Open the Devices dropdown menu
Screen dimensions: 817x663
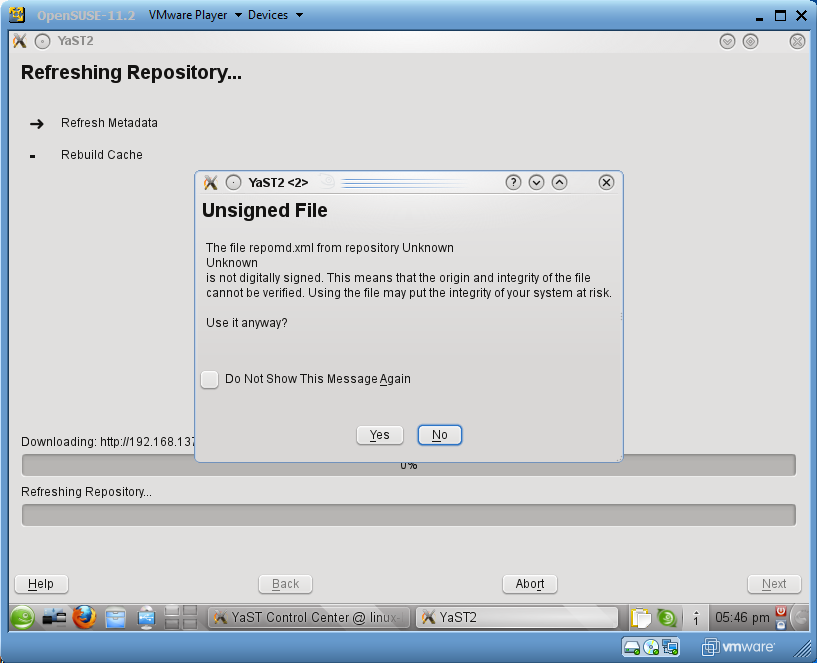point(275,15)
